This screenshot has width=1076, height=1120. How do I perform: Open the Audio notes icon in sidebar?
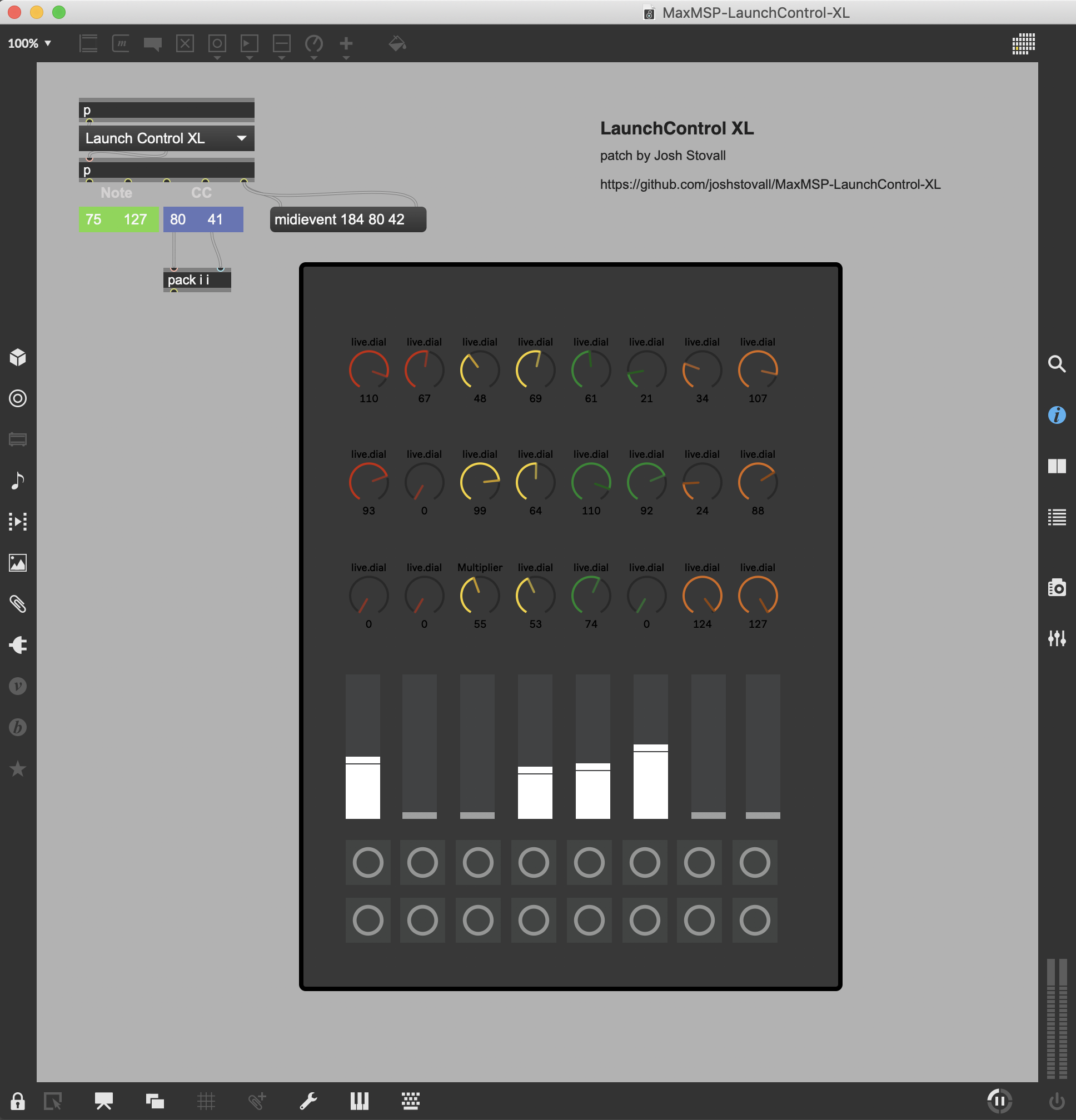tap(18, 481)
